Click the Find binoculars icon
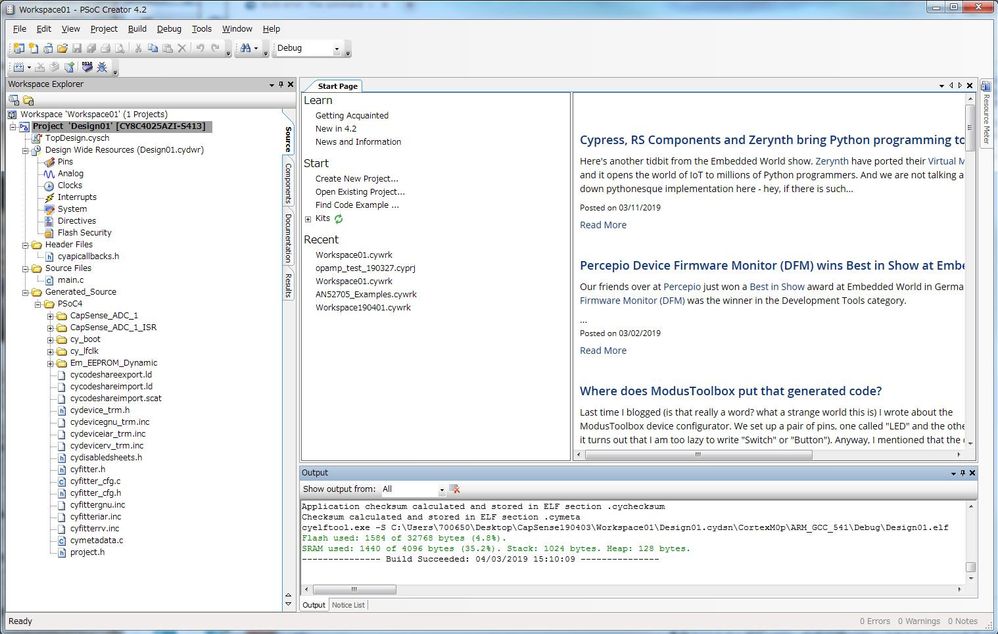The image size is (998, 634). 245,48
